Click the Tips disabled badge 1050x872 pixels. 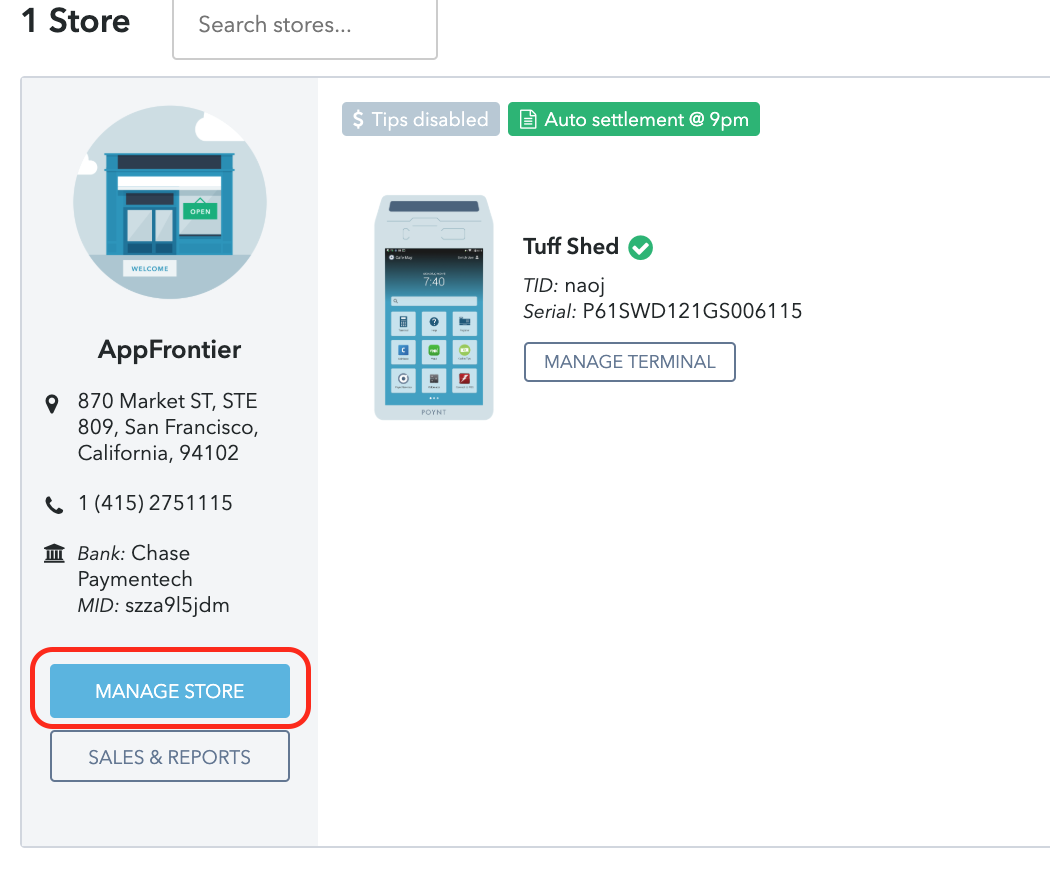click(x=420, y=120)
